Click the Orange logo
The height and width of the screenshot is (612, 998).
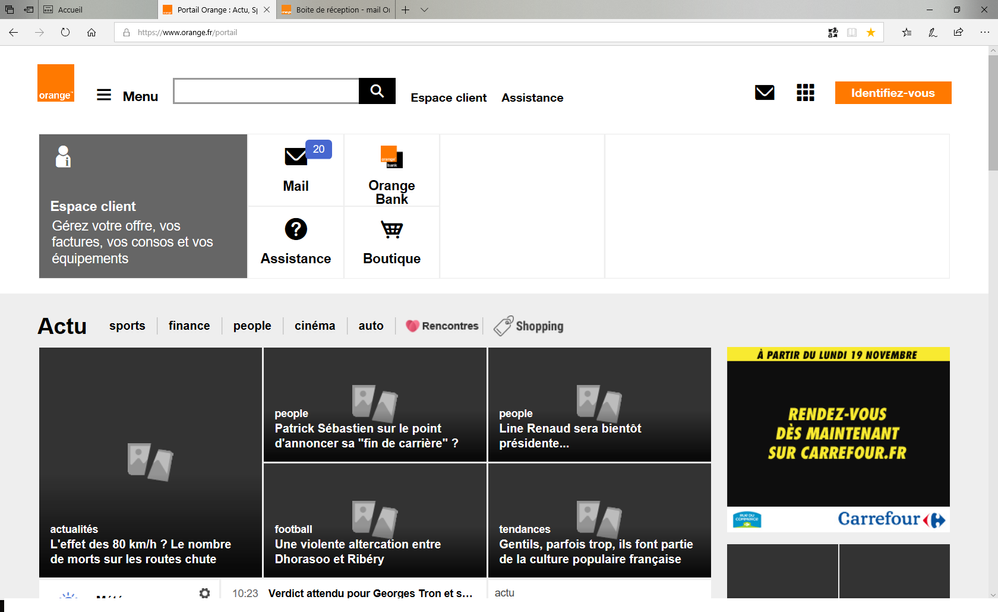55,83
